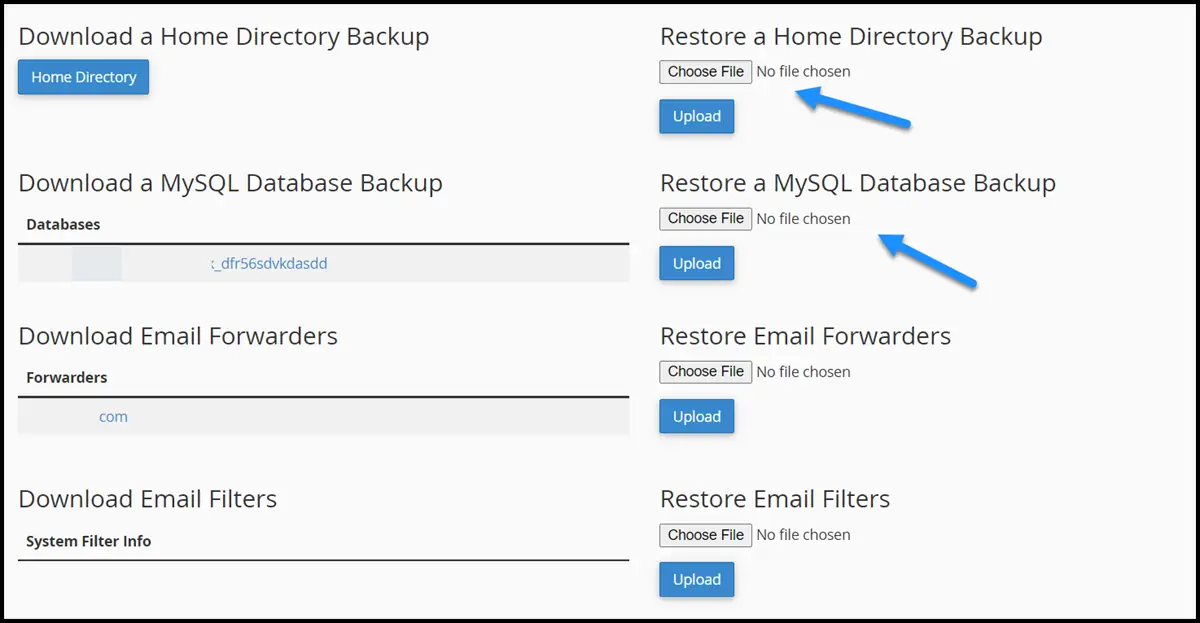Viewport: 1200px width, 623px height.
Task: Click the Forwarders column header
Action: pyautogui.click(x=66, y=378)
